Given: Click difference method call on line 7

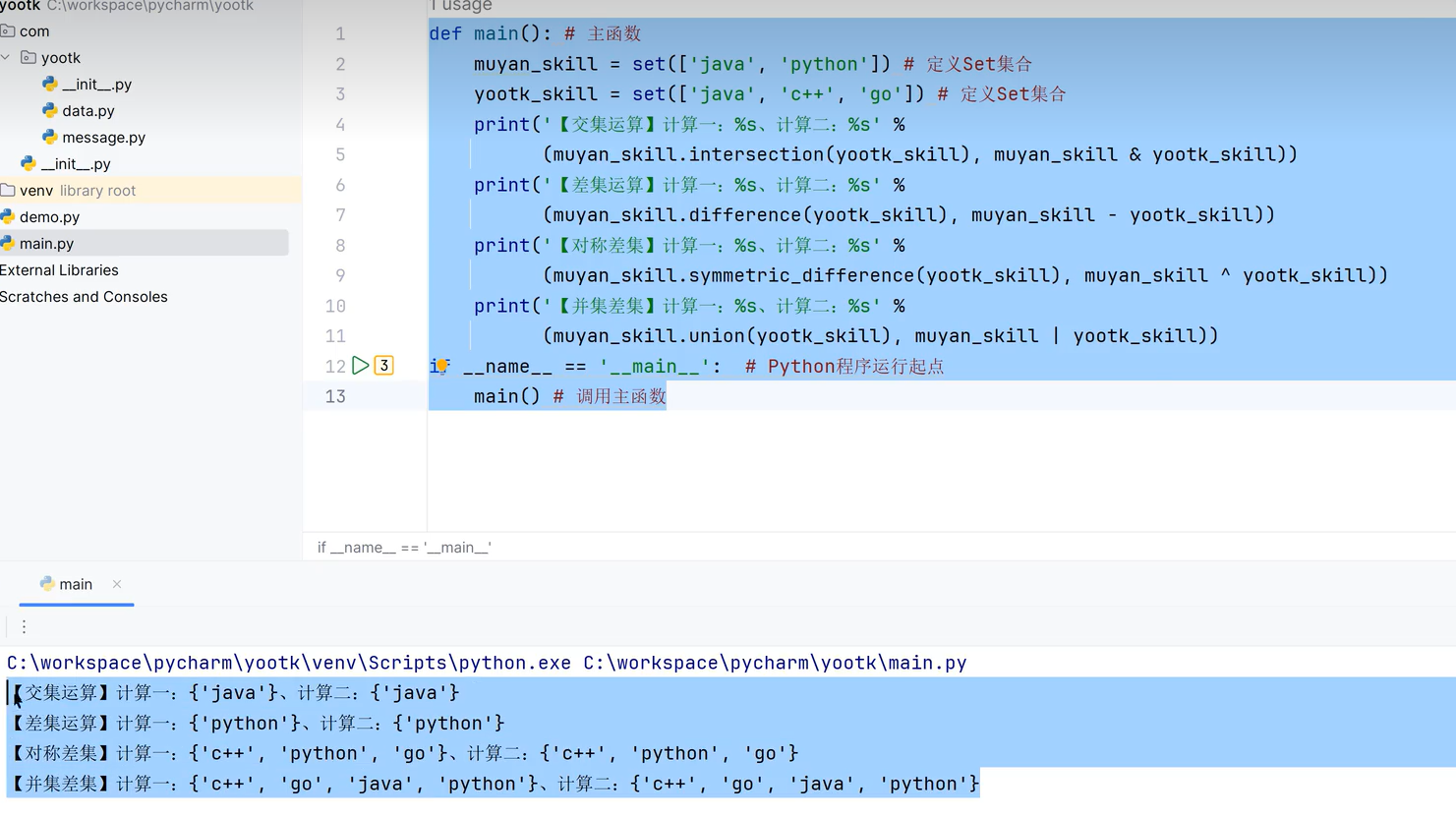Looking at the screenshot, I should (x=745, y=215).
